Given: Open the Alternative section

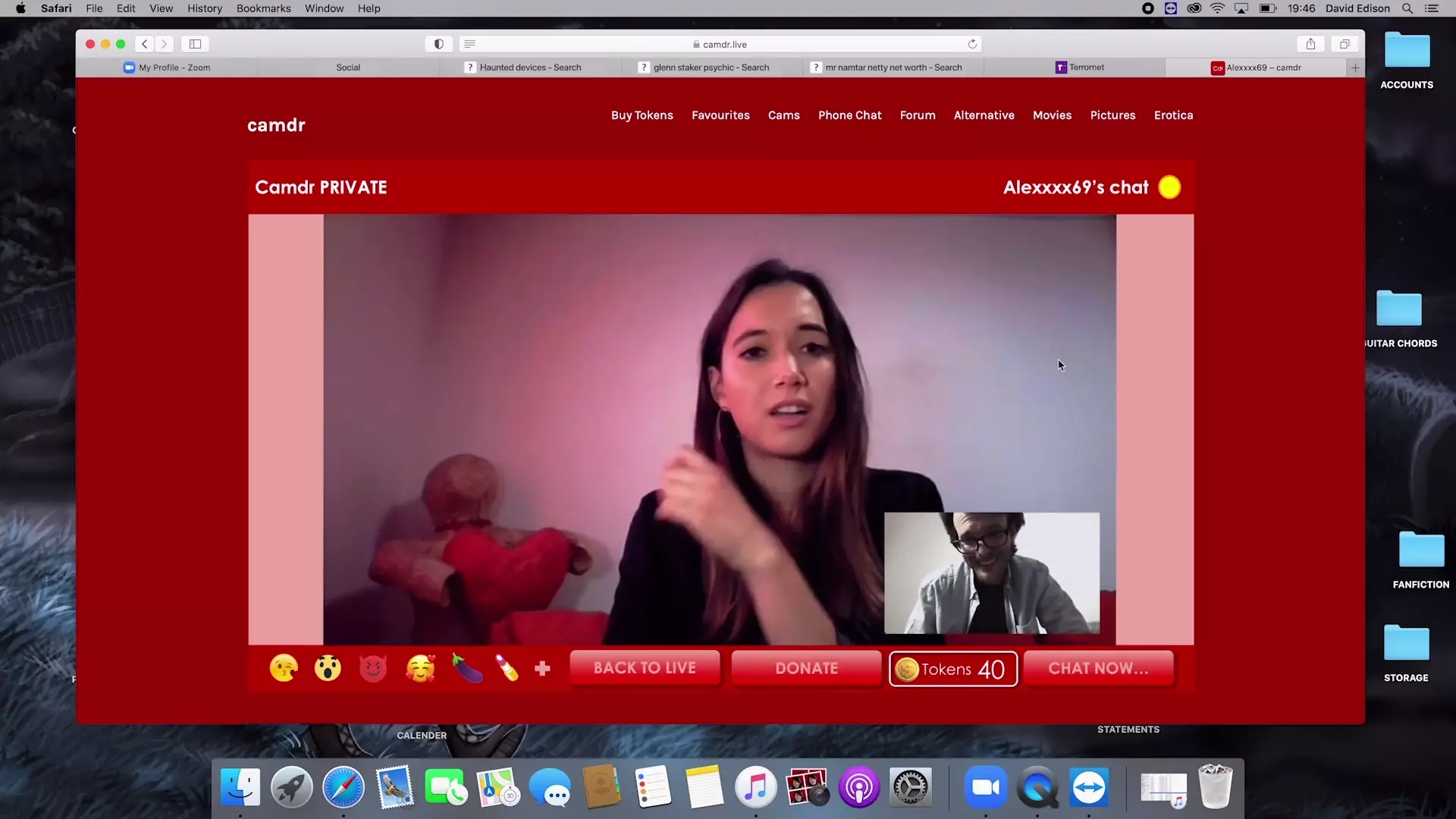Looking at the screenshot, I should 984,115.
